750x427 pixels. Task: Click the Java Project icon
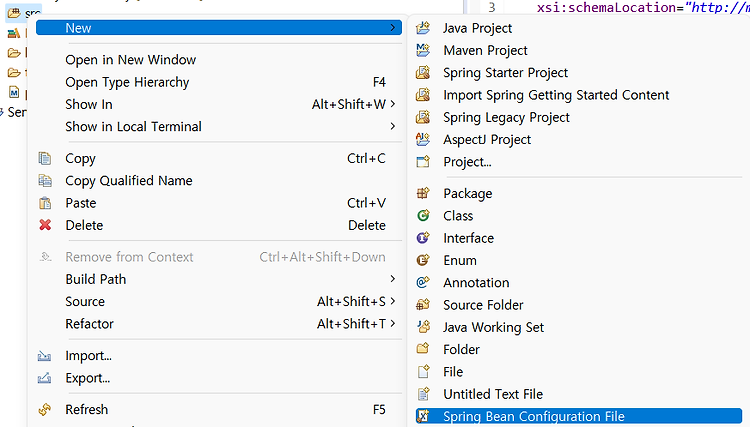pos(423,28)
